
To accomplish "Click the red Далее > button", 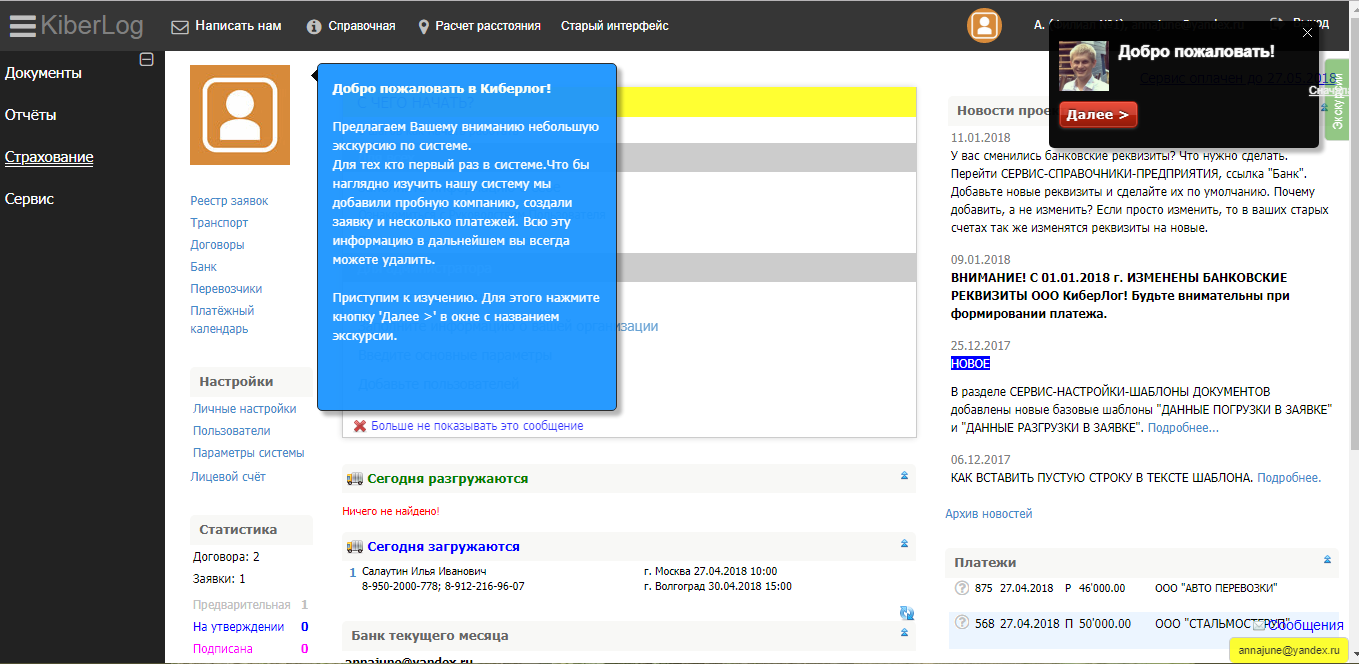I will point(1098,115).
